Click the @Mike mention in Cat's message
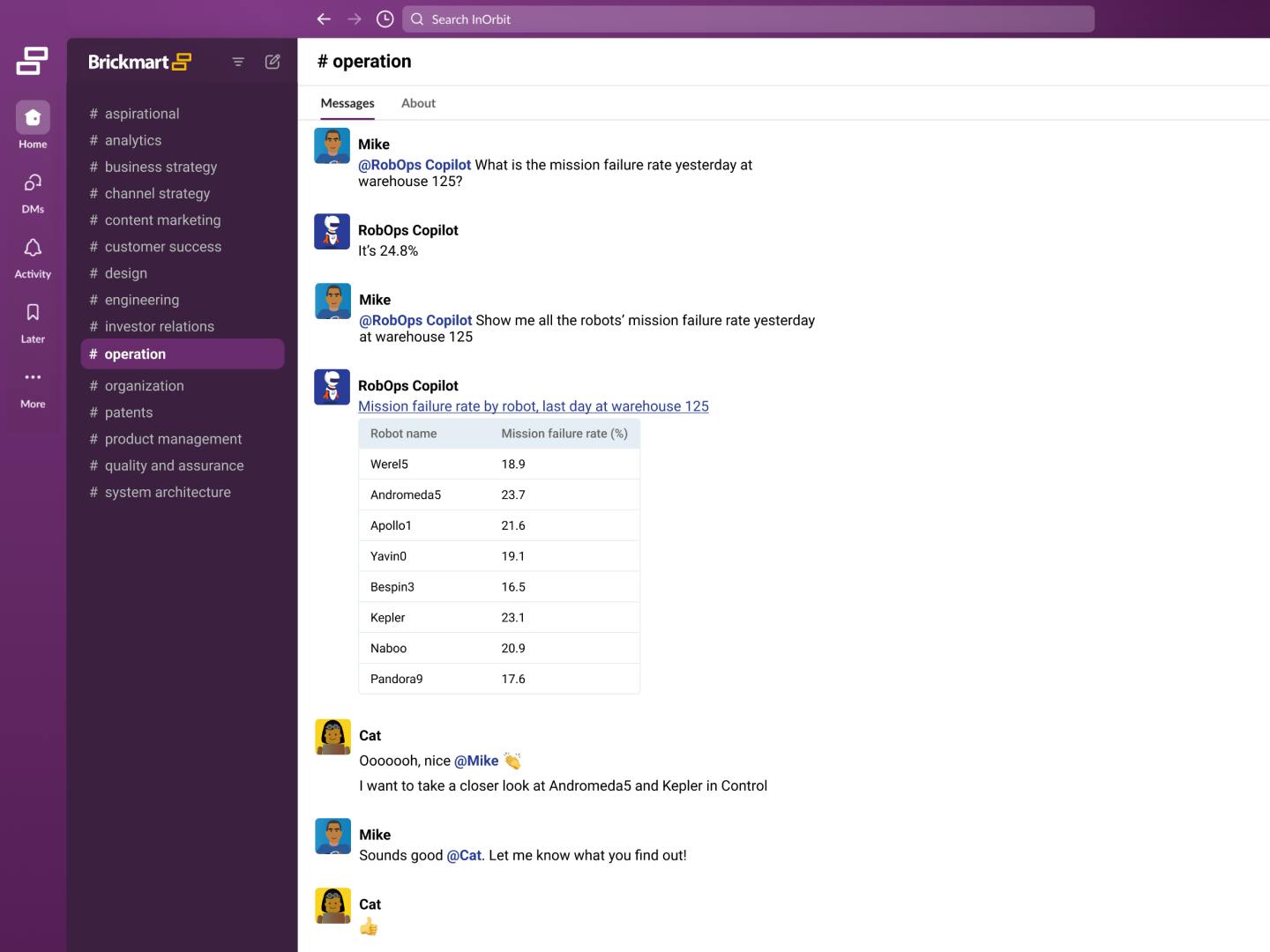1270x952 pixels. pyautogui.click(x=476, y=761)
